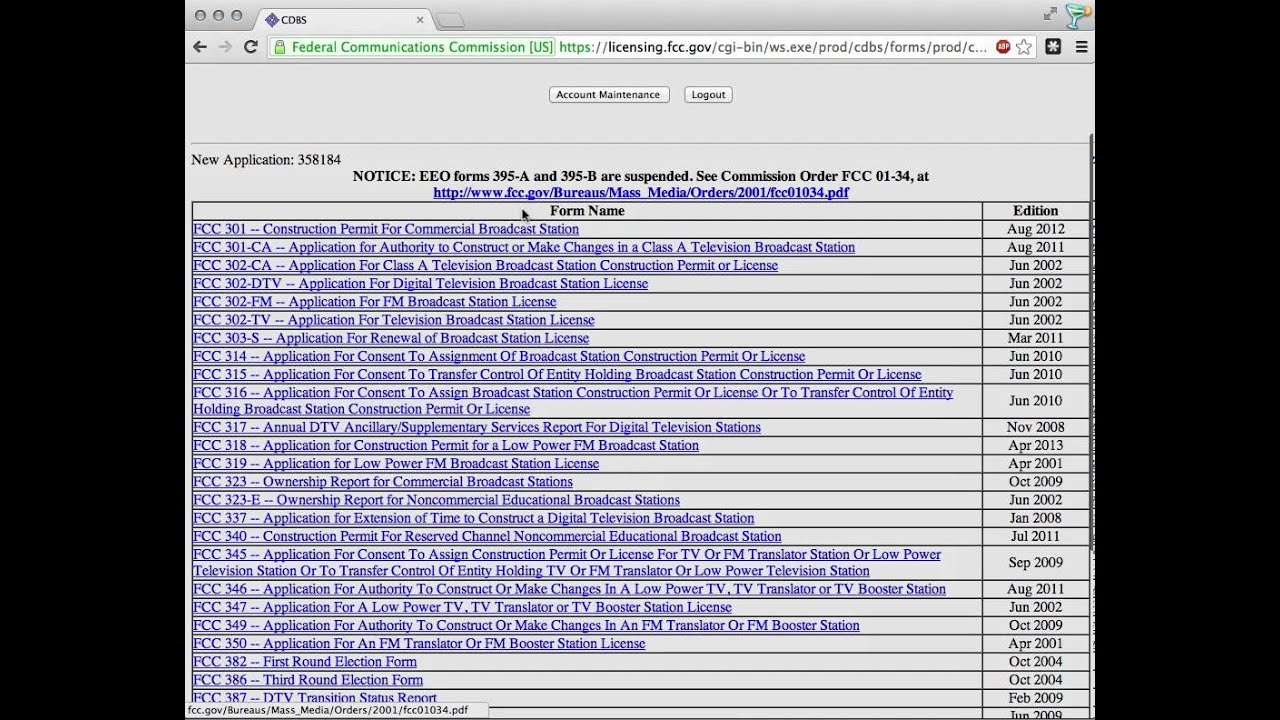The image size is (1280, 720).
Task: Open FCC 314 Consent To Assignment link
Action: pos(499,356)
